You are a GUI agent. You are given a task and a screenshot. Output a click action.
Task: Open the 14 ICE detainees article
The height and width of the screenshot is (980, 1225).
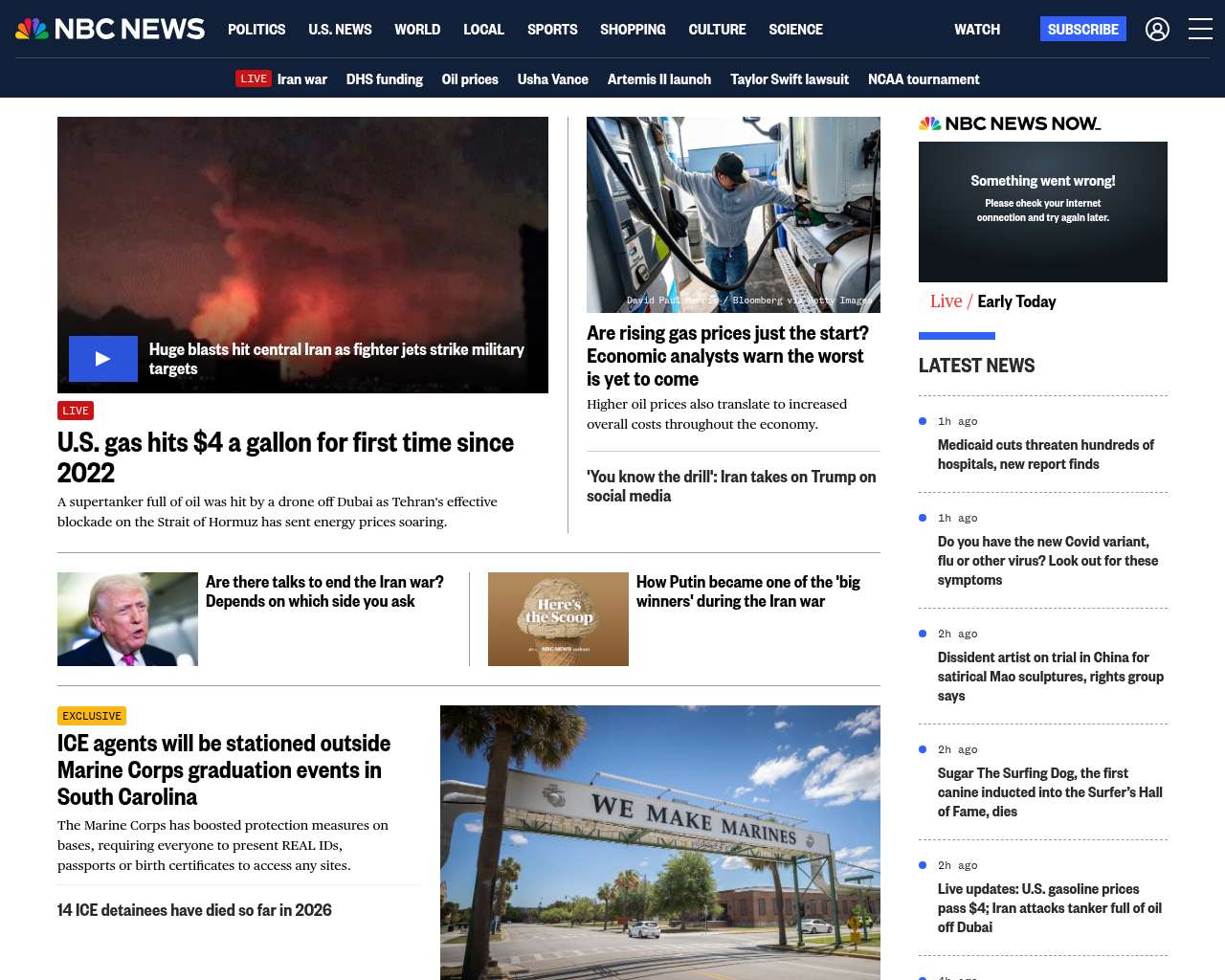click(x=194, y=910)
